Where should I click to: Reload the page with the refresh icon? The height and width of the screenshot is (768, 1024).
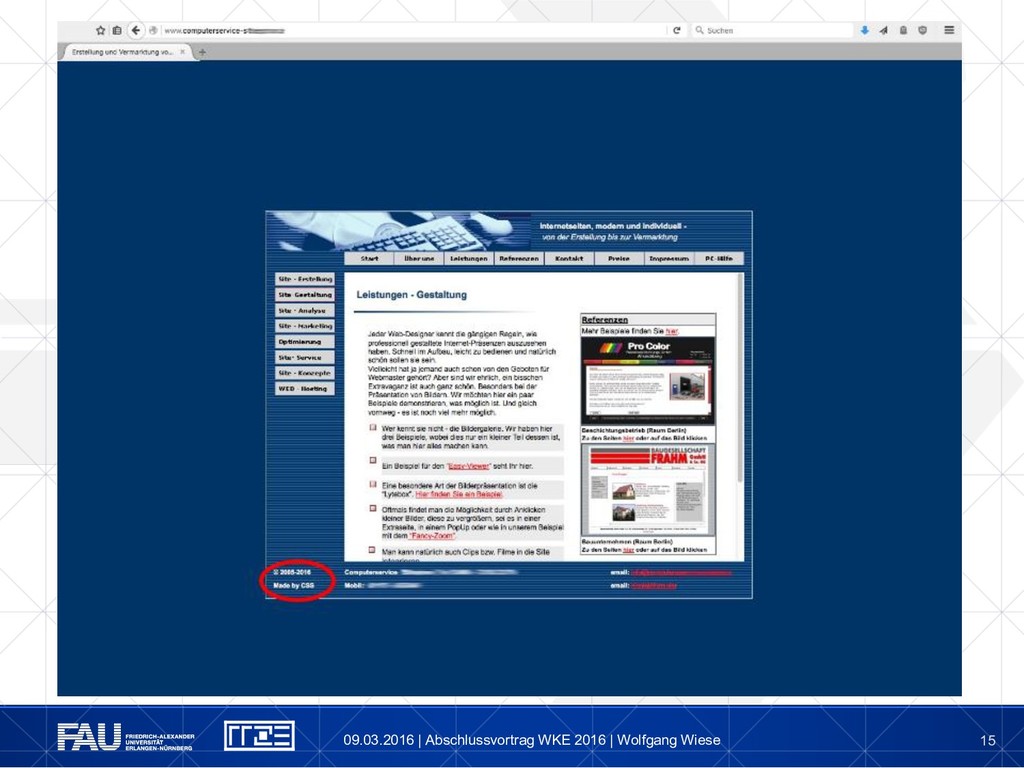click(x=677, y=30)
